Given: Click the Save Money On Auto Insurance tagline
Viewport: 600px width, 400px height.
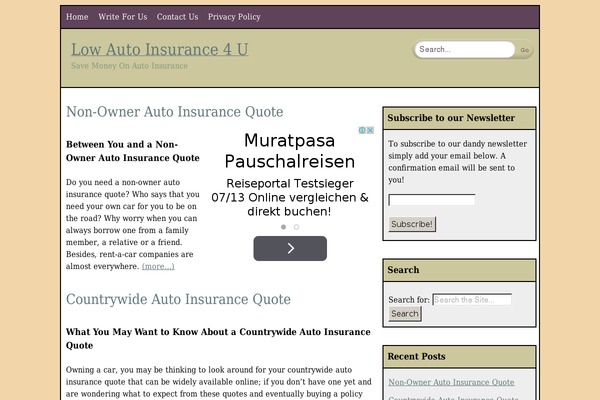Looking at the screenshot, I should [129, 66].
